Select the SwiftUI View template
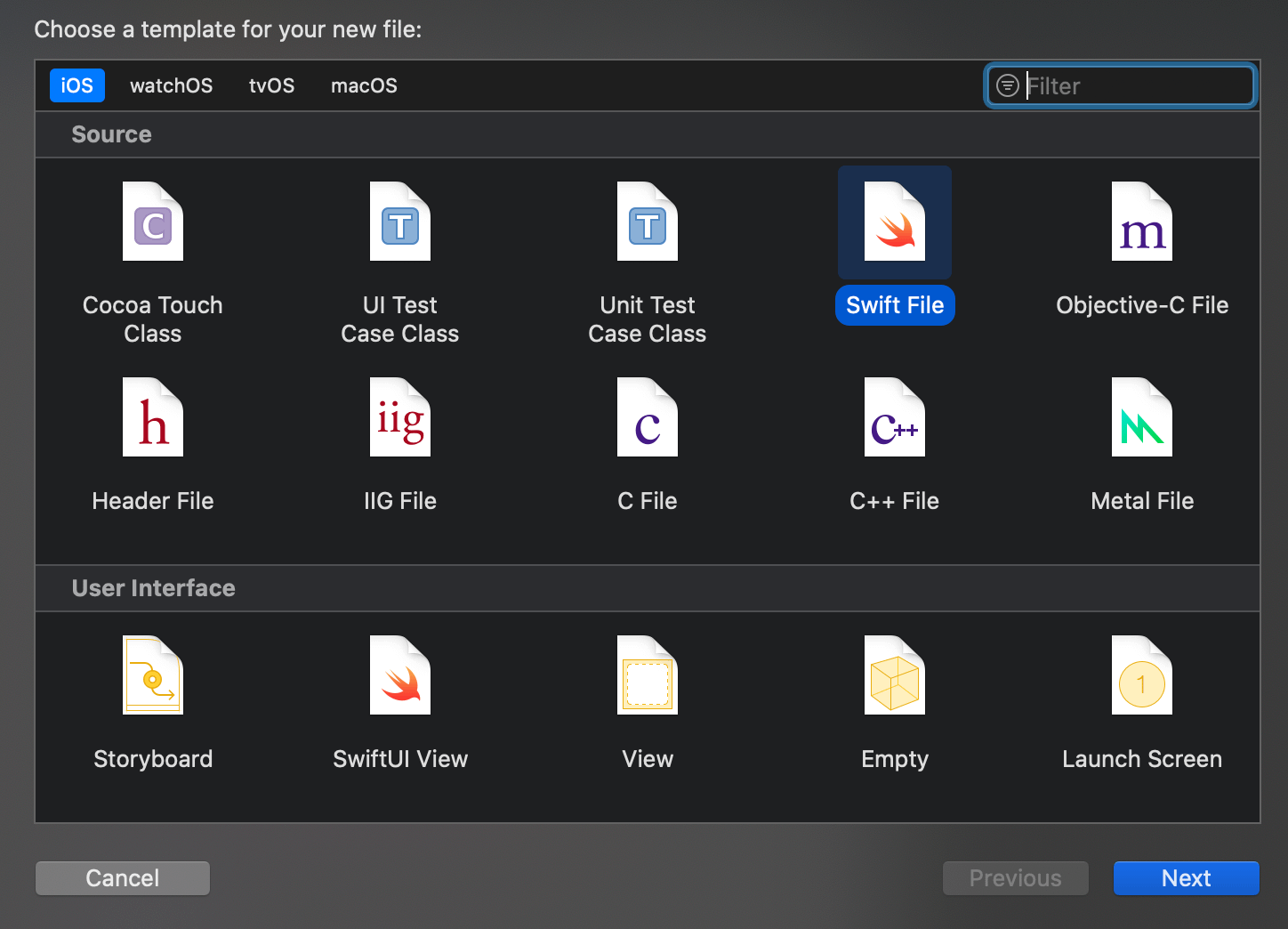This screenshot has width=1288, height=929. click(x=400, y=675)
